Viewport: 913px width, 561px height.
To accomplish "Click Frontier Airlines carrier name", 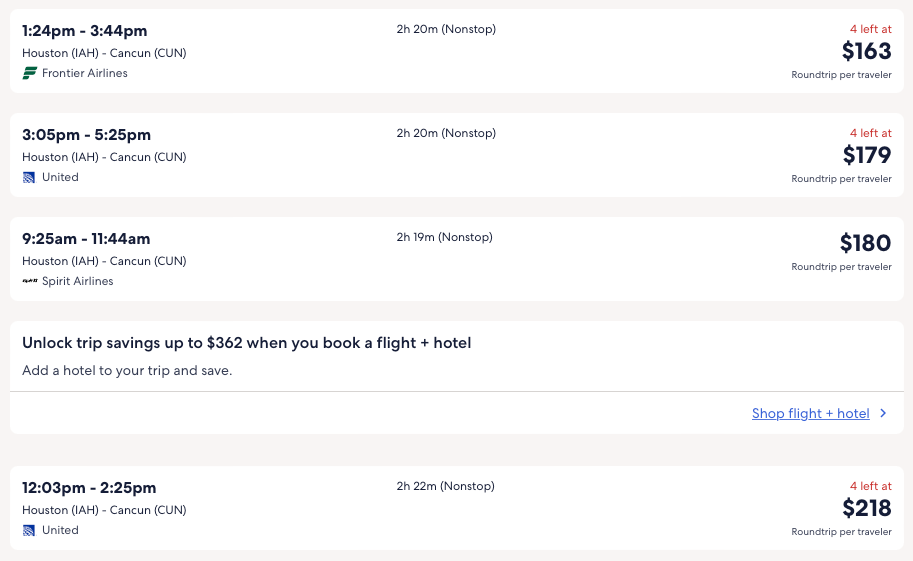I will point(85,73).
